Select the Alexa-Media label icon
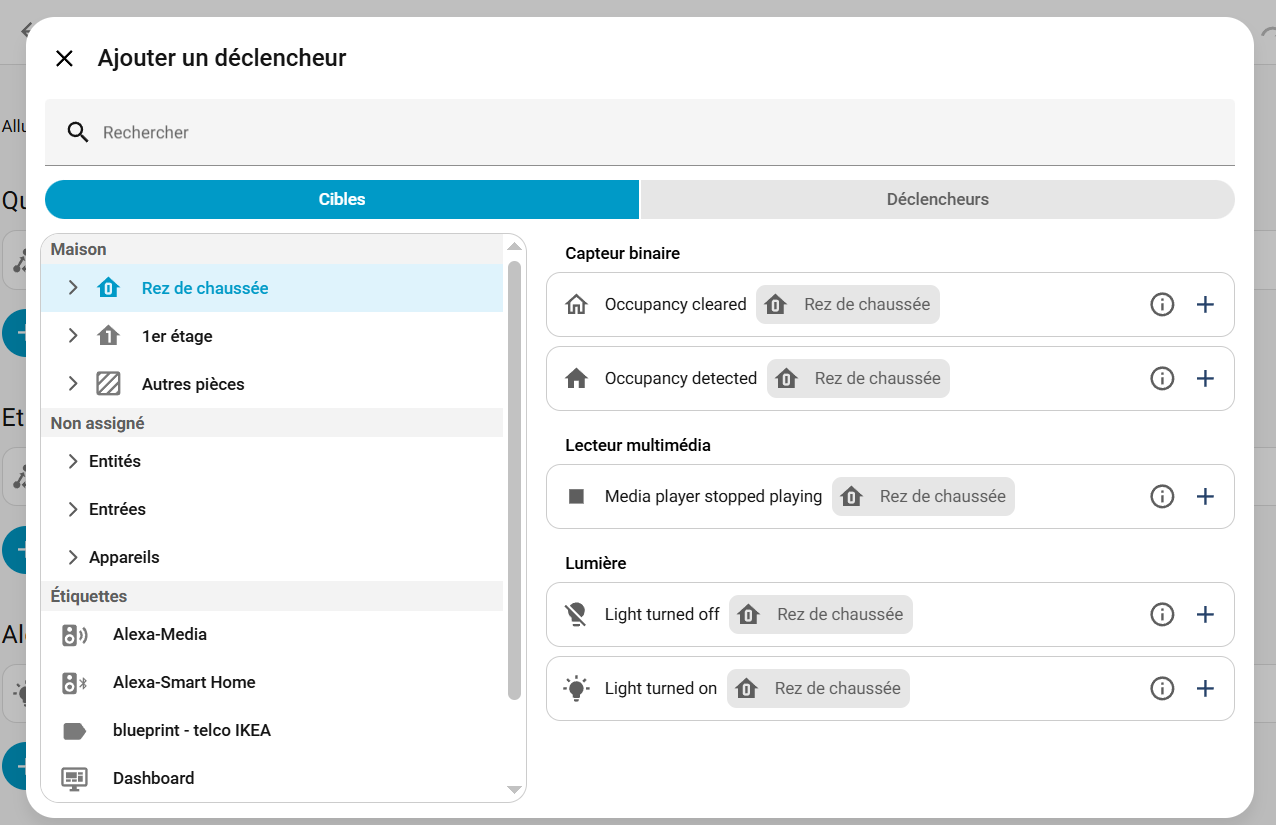 (75, 635)
